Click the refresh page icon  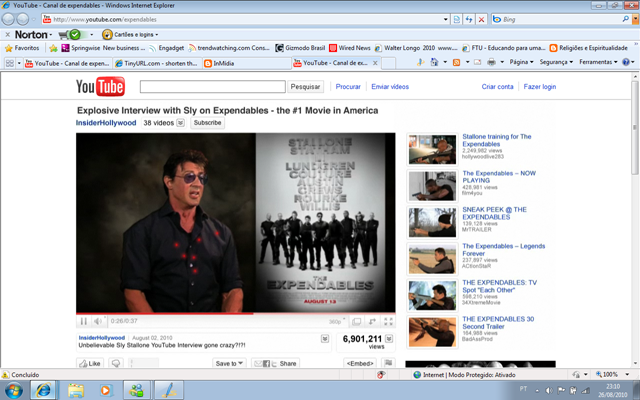click(x=469, y=19)
